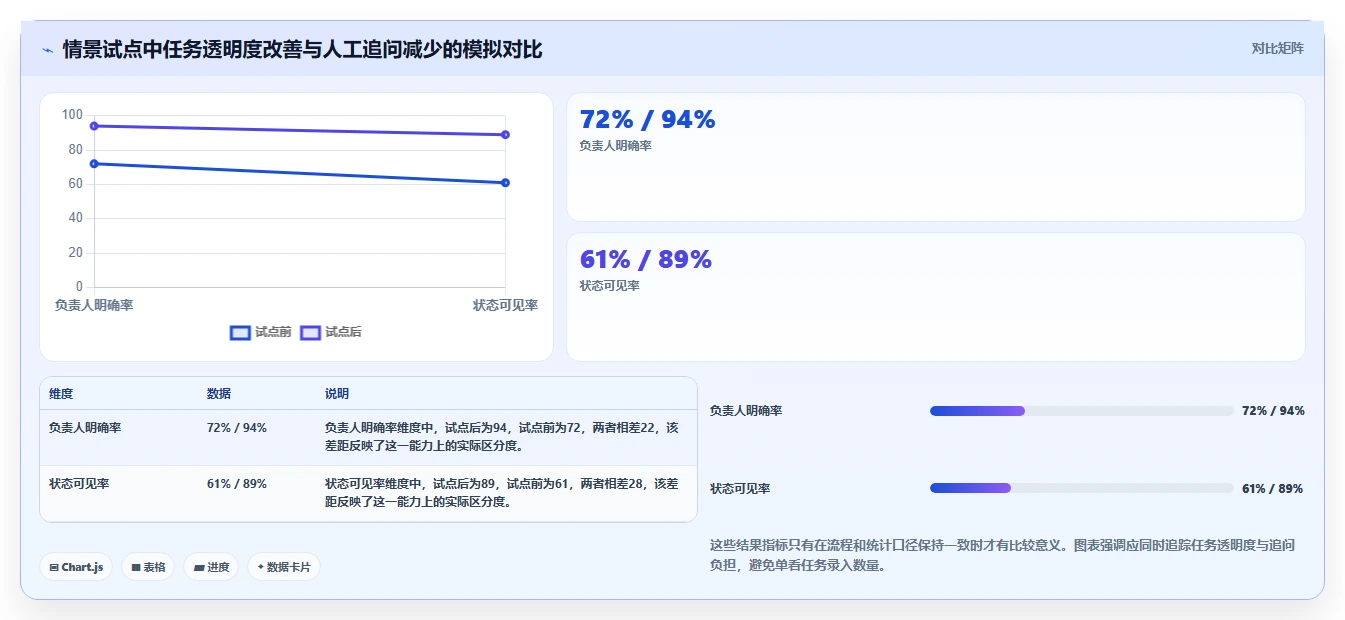The image size is (1345, 620).
Task: Select the 试点后 data point at 94 on the chart
Action: (94, 126)
